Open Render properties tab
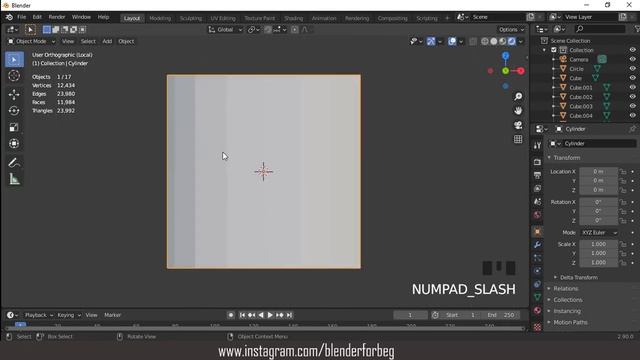 click(x=537, y=162)
